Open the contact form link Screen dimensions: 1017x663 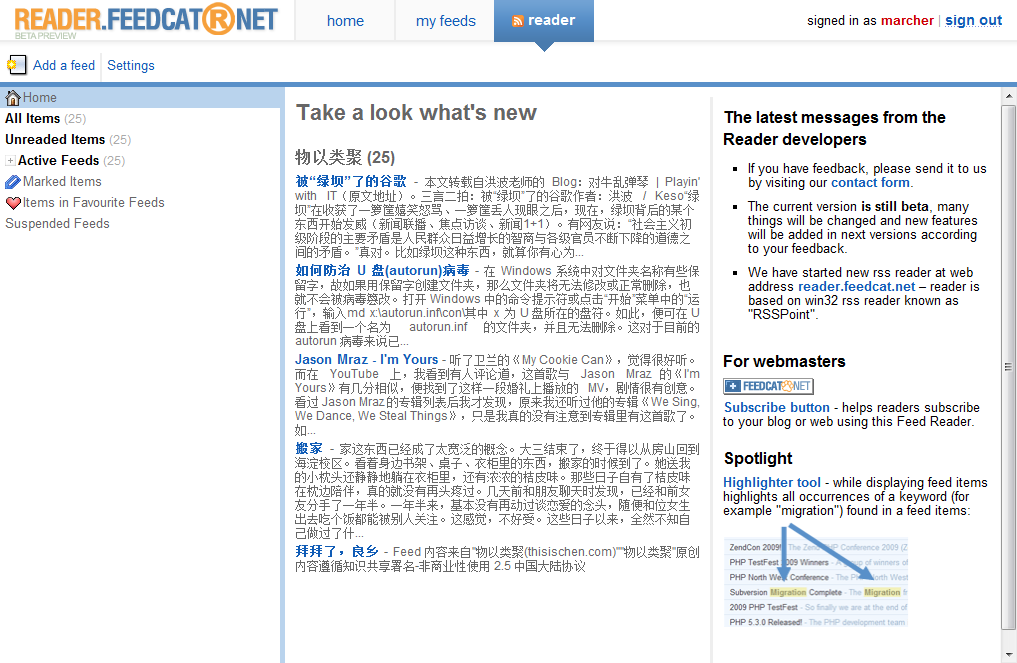pos(870,183)
